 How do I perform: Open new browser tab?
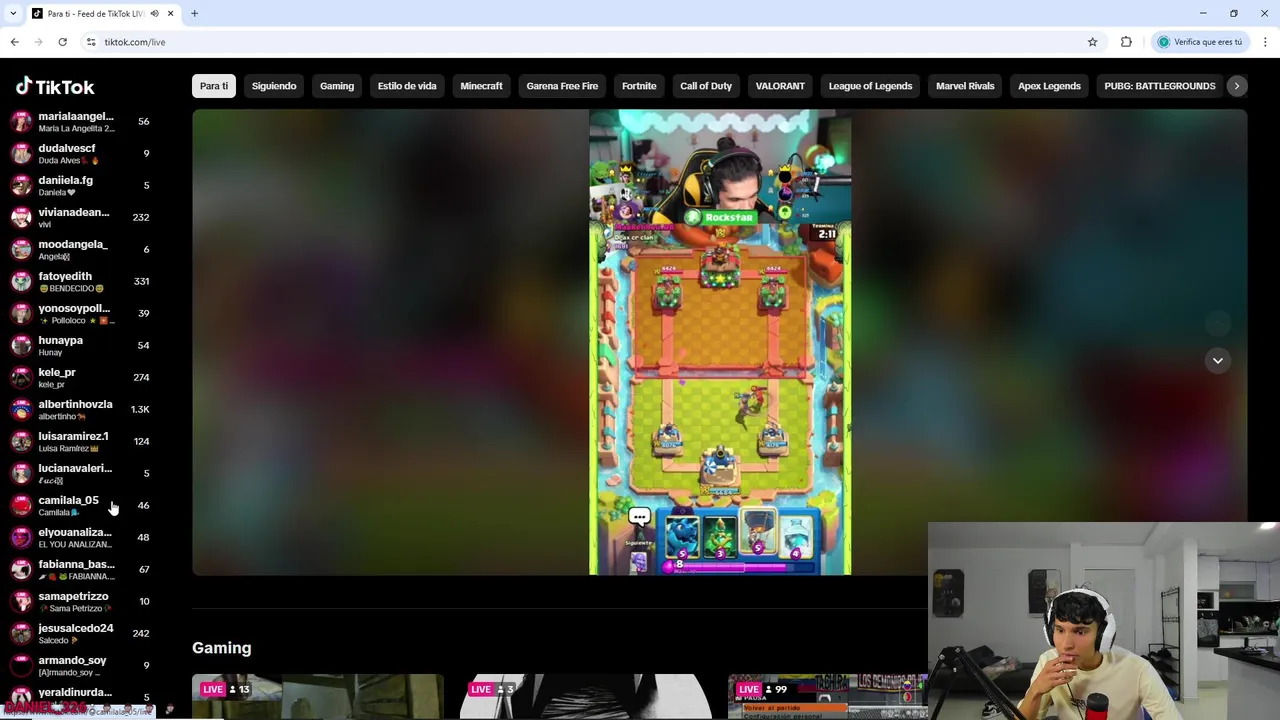click(194, 13)
